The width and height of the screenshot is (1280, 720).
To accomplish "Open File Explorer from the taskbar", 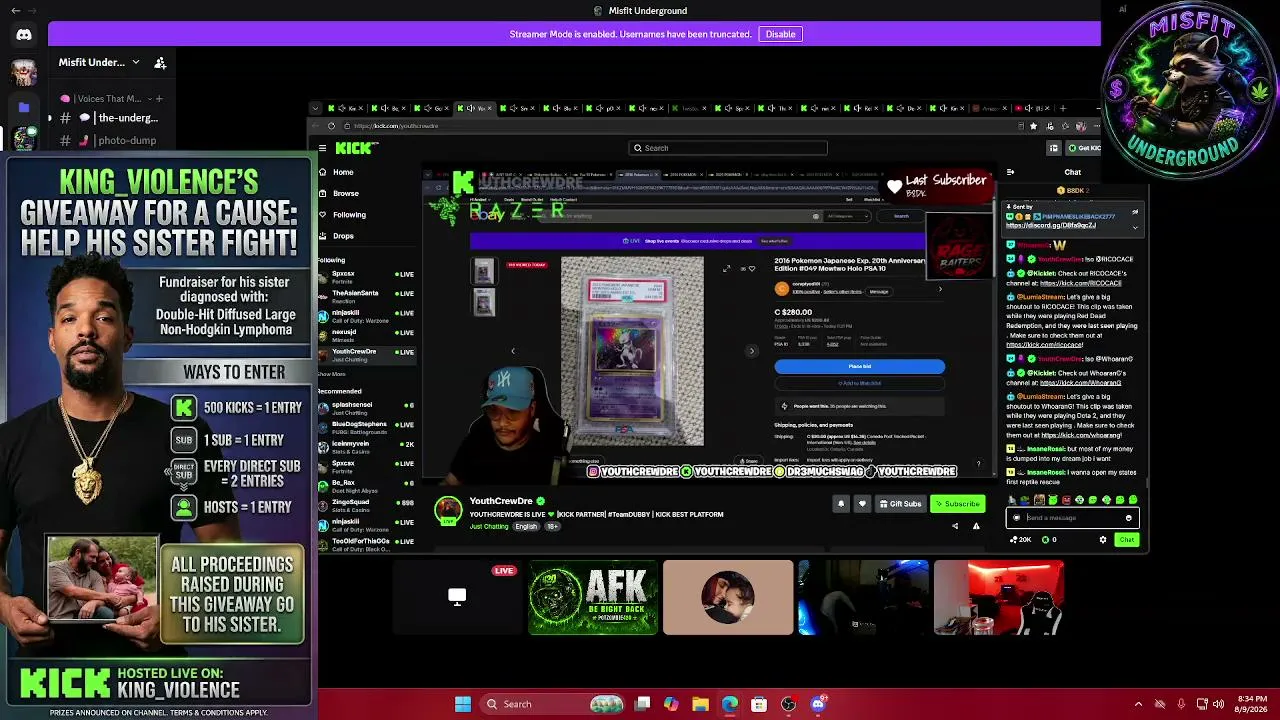I will coord(700,704).
